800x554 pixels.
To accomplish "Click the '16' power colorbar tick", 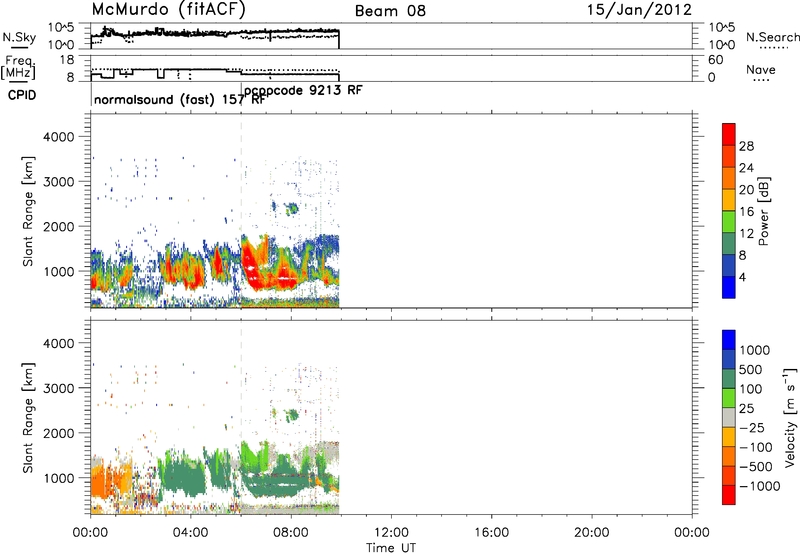I will point(746,212).
